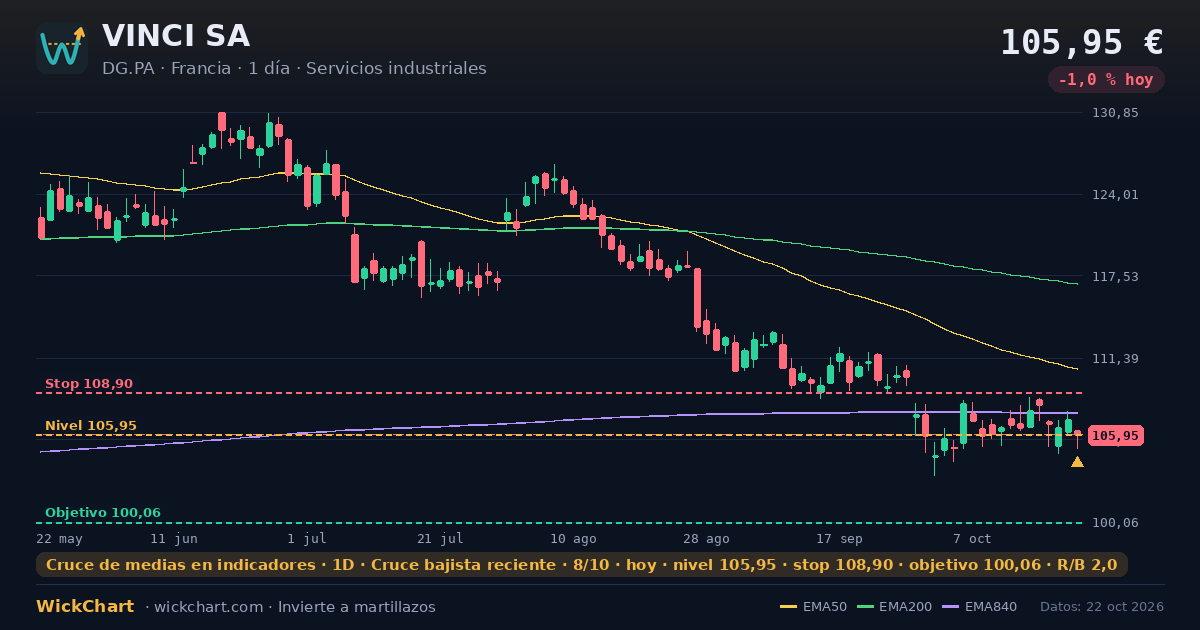Select the VINCI SA title

(176, 36)
